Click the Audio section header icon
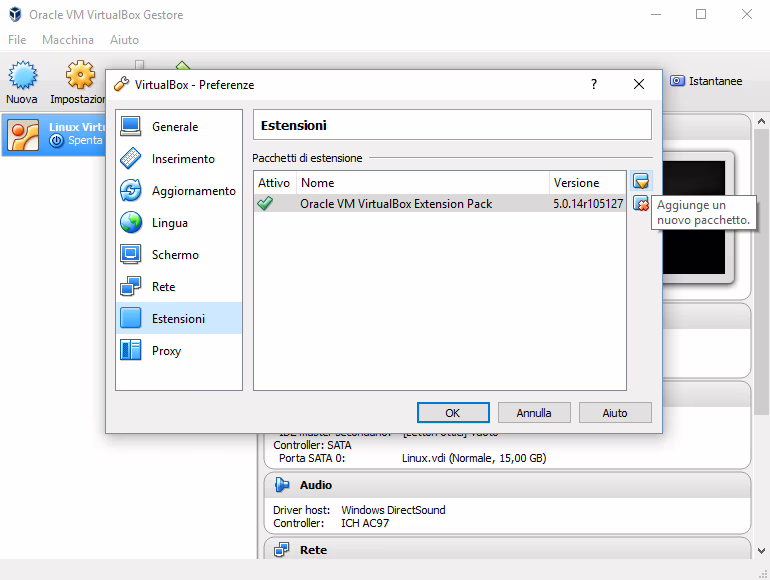Viewport: 770px width, 580px height. pyautogui.click(x=282, y=485)
